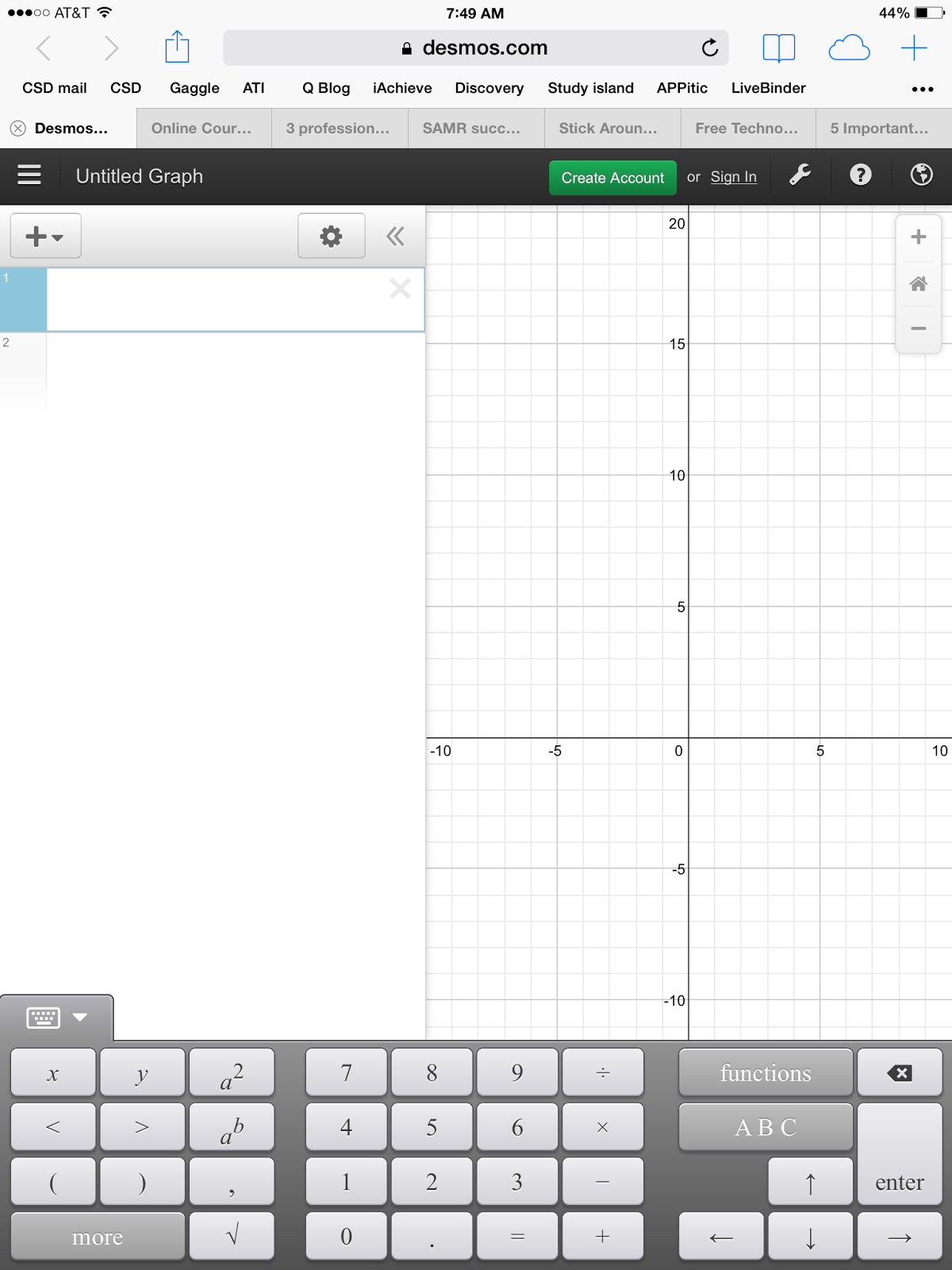Reset graph to default home view
This screenshot has height=1270, width=952.
pyautogui.click(x=919, y=283)
